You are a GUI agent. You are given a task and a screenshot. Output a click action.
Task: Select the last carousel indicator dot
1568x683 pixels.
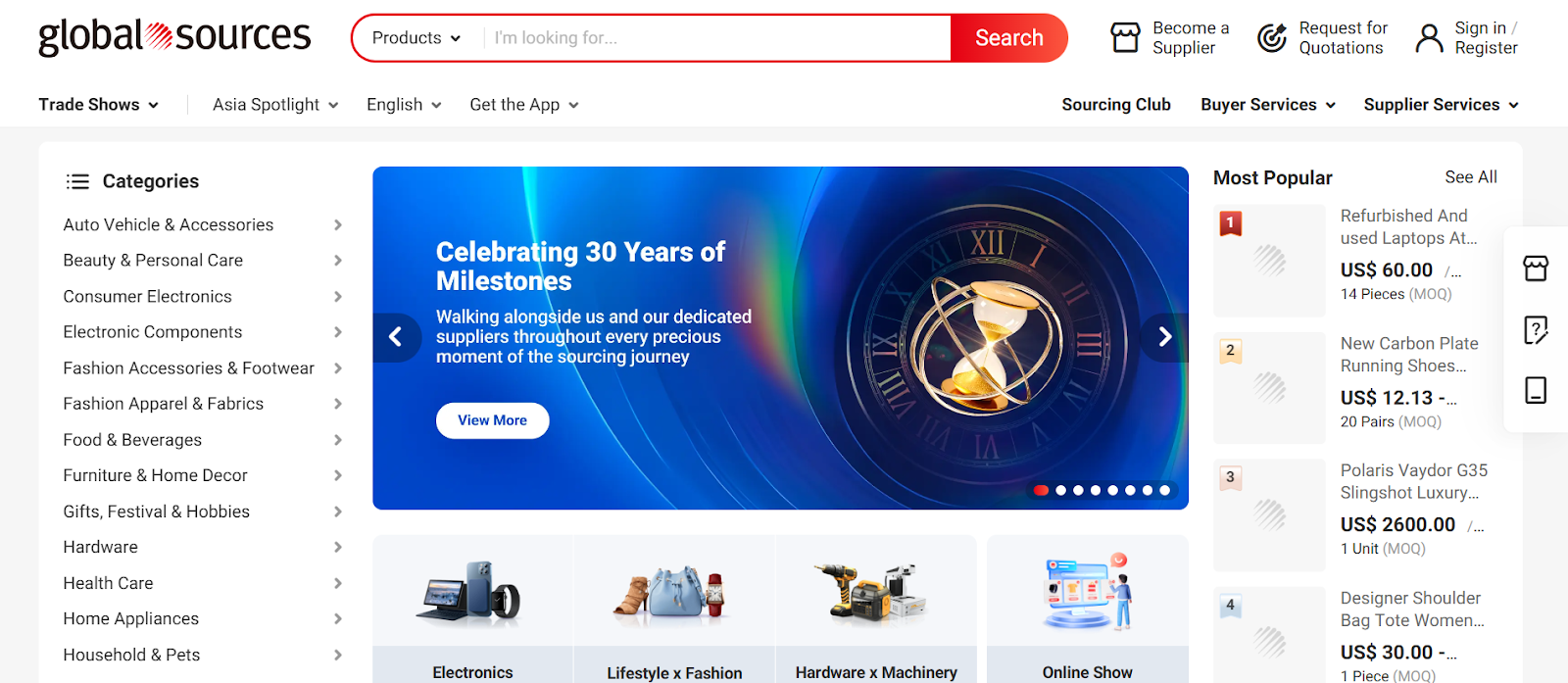(x=1164, y=490)
